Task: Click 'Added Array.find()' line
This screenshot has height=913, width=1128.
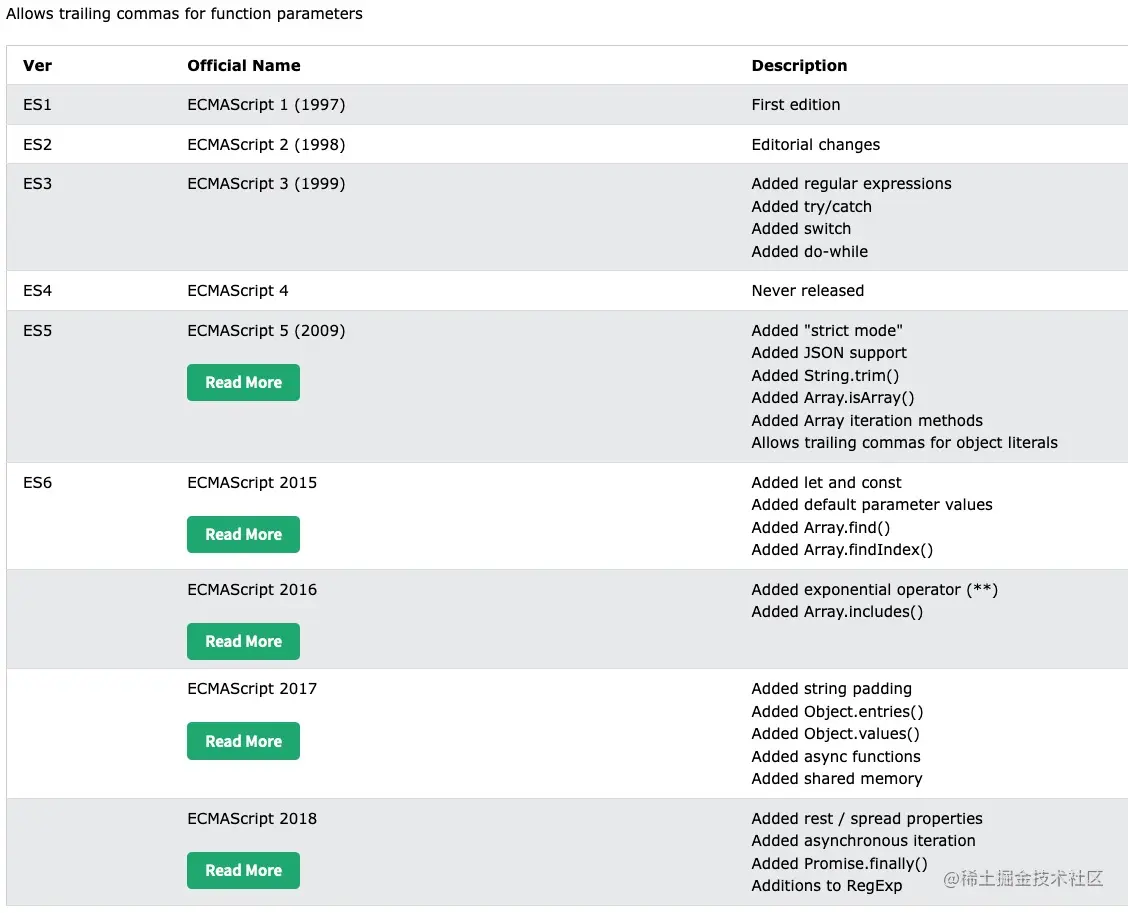Action: [x=821, y=528]
